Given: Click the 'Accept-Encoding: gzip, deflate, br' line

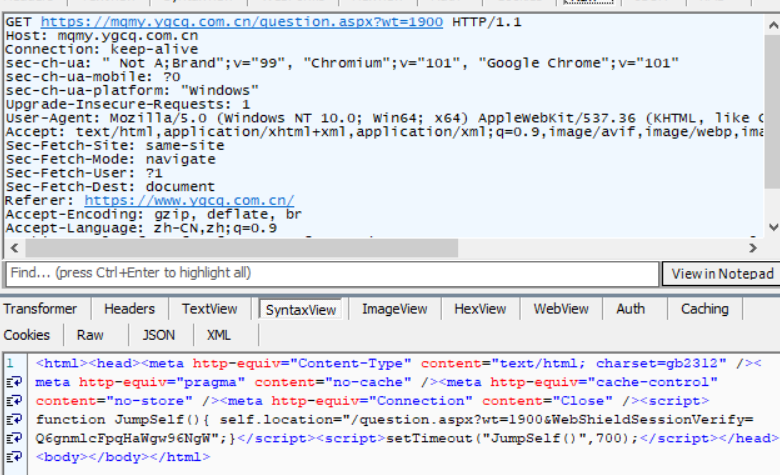Looking at the screenshot, I should (153, 214).
